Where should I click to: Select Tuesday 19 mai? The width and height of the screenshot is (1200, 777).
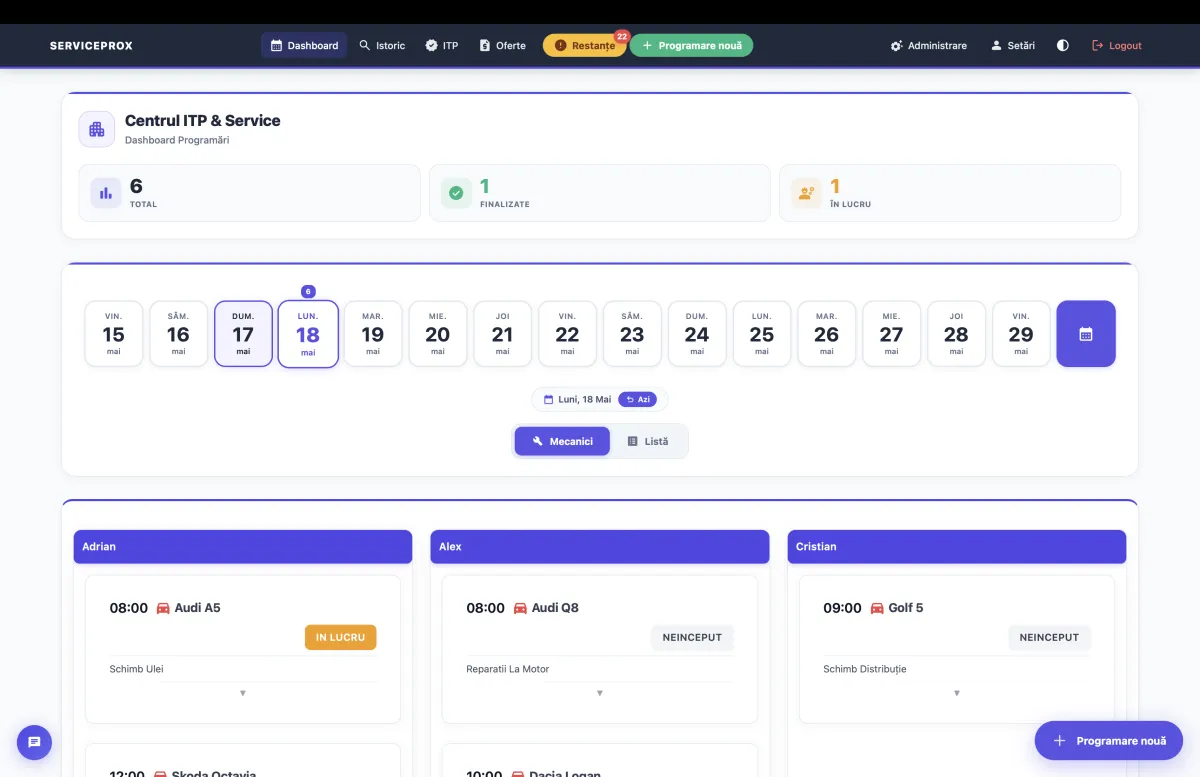pyautogui.click(x=373, y=334)
